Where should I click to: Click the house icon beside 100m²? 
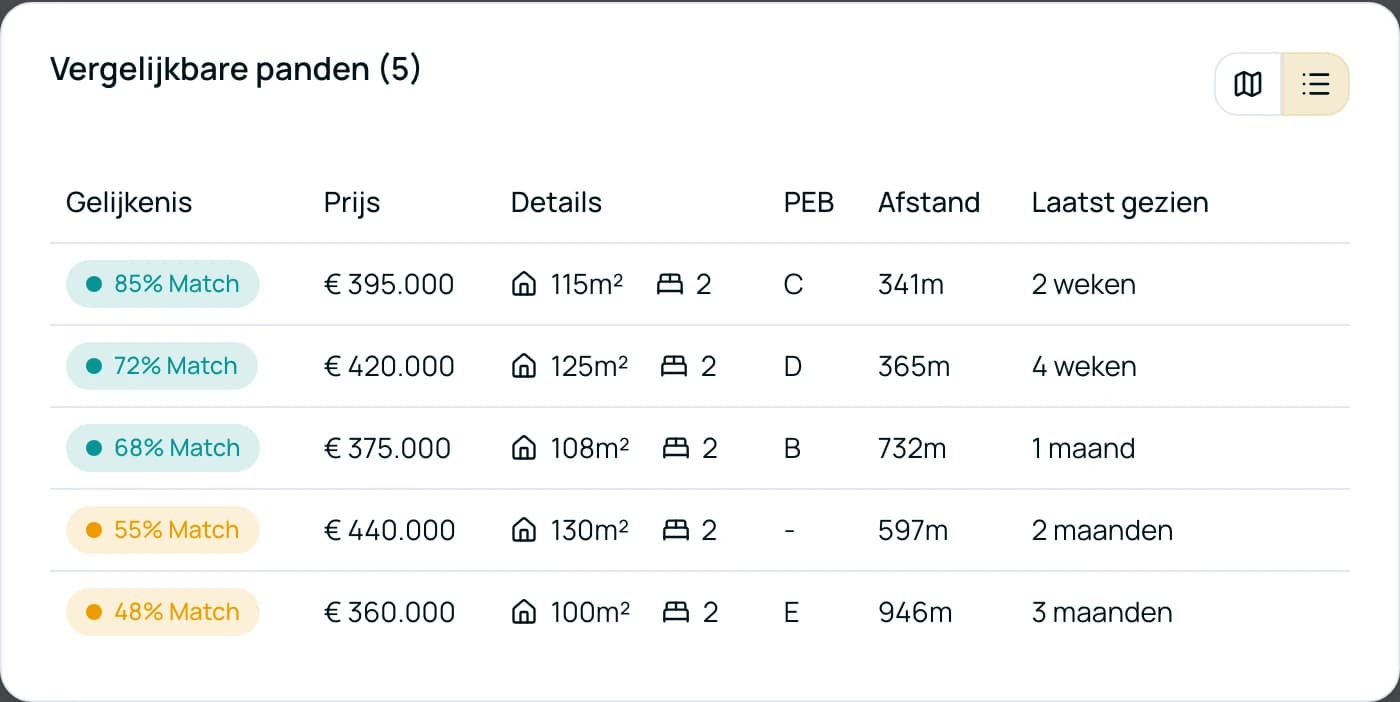(x=523, y=612)
